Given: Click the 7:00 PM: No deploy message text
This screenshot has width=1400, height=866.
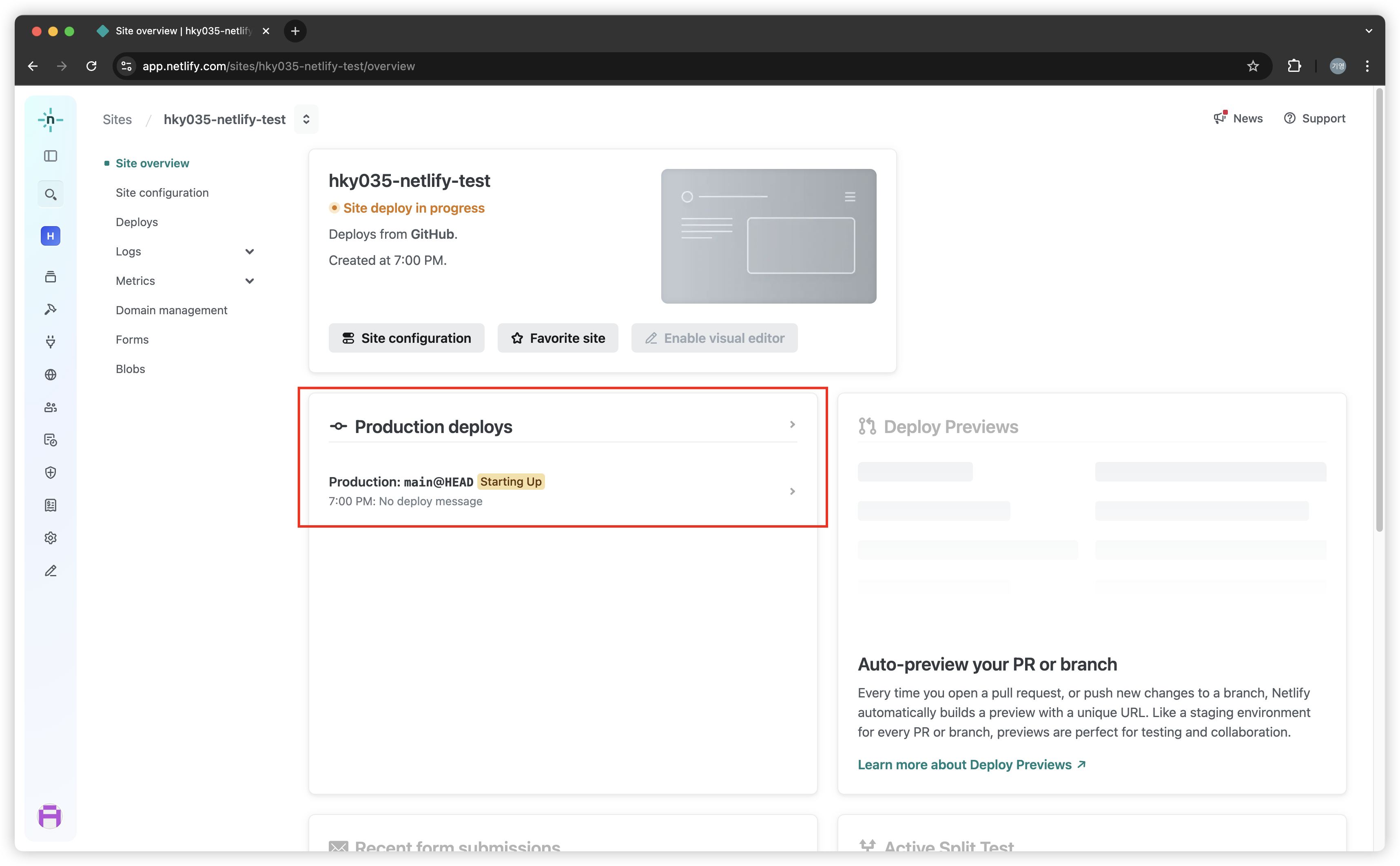Looking at the screenshot, I should (405, 501).
